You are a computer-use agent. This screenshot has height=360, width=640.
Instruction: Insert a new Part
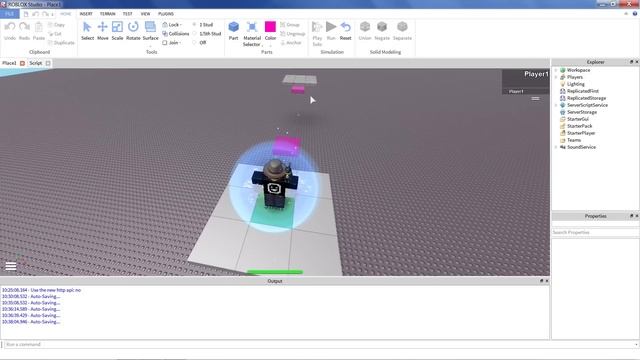[233, 31]
